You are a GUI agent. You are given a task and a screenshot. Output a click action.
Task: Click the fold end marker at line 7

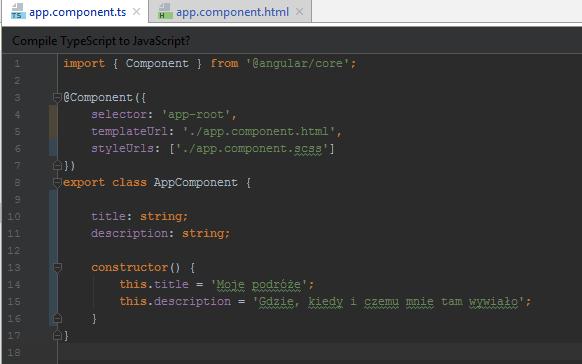click(x=57, y=165)
